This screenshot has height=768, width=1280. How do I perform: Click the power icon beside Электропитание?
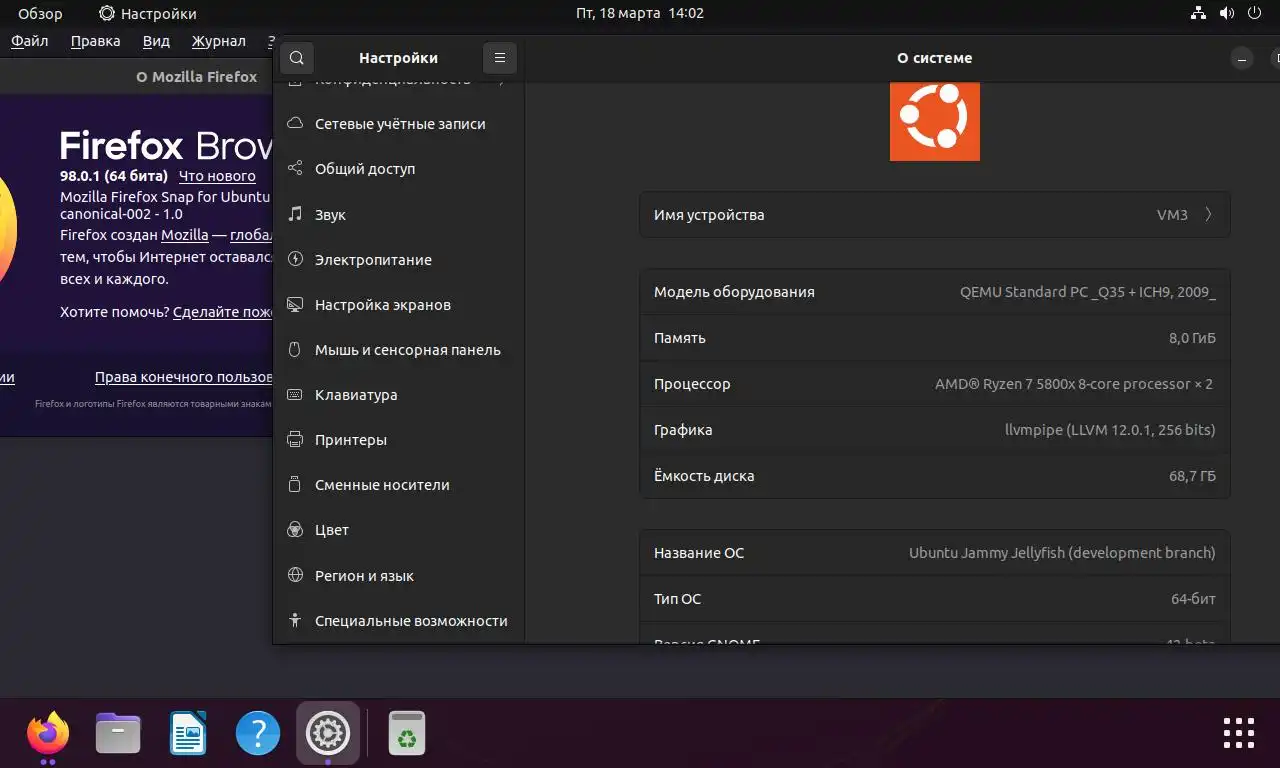295,259
